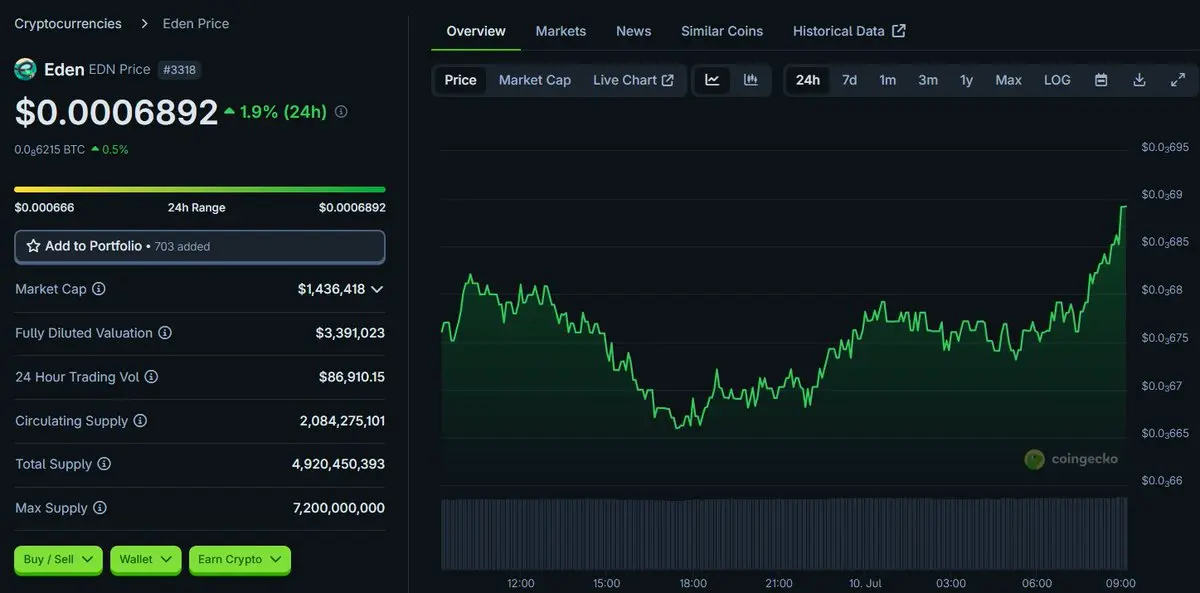Toggle LOG scale on chart
1200x593 pixels.
[x=1057, y=80]
